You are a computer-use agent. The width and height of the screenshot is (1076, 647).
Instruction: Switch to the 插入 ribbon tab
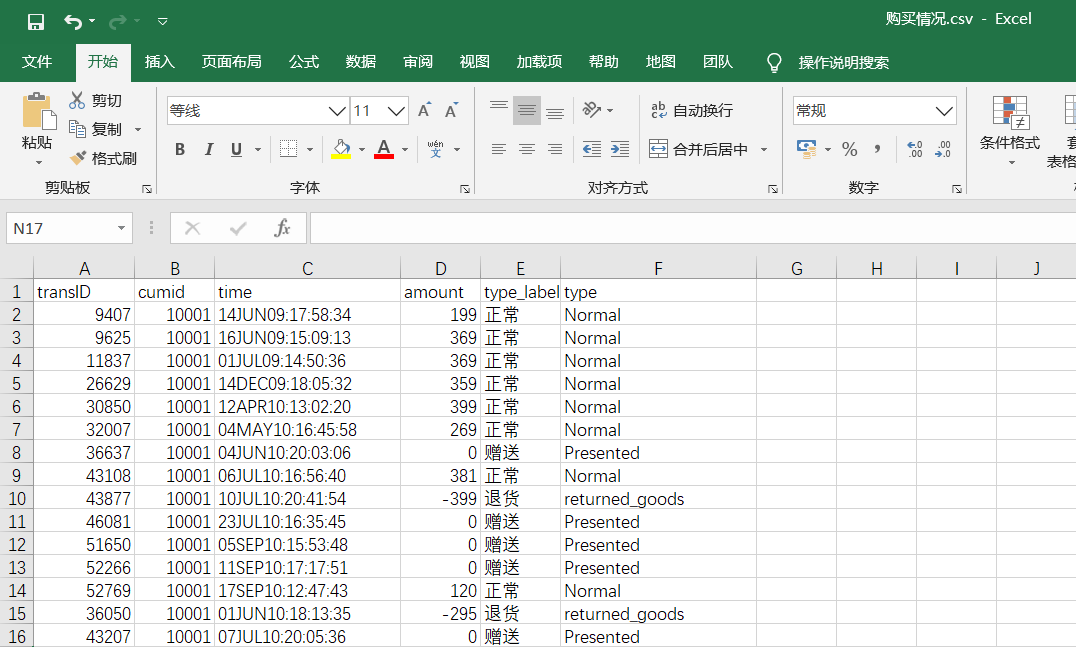[159, 61]
